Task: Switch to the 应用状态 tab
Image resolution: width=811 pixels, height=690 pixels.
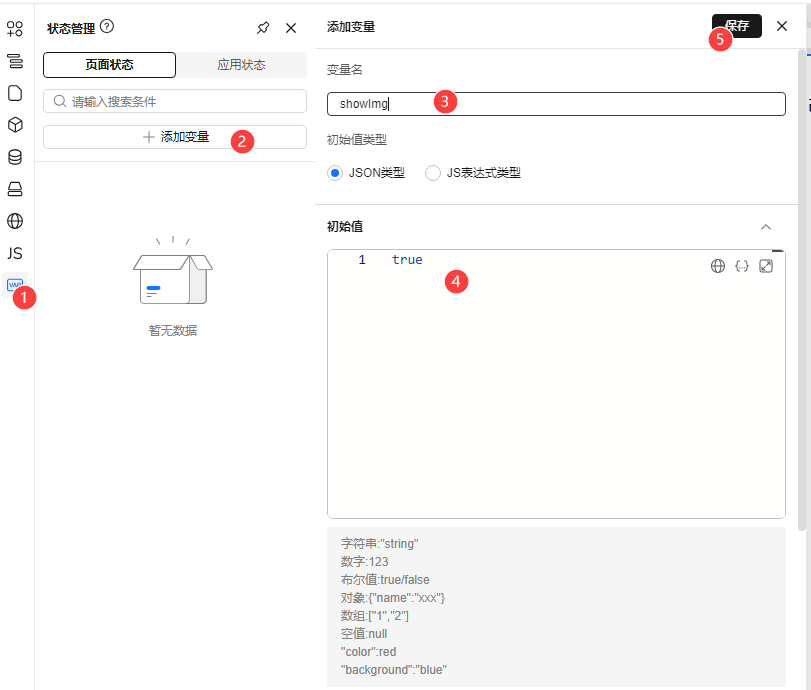Action: pos(241,65)
